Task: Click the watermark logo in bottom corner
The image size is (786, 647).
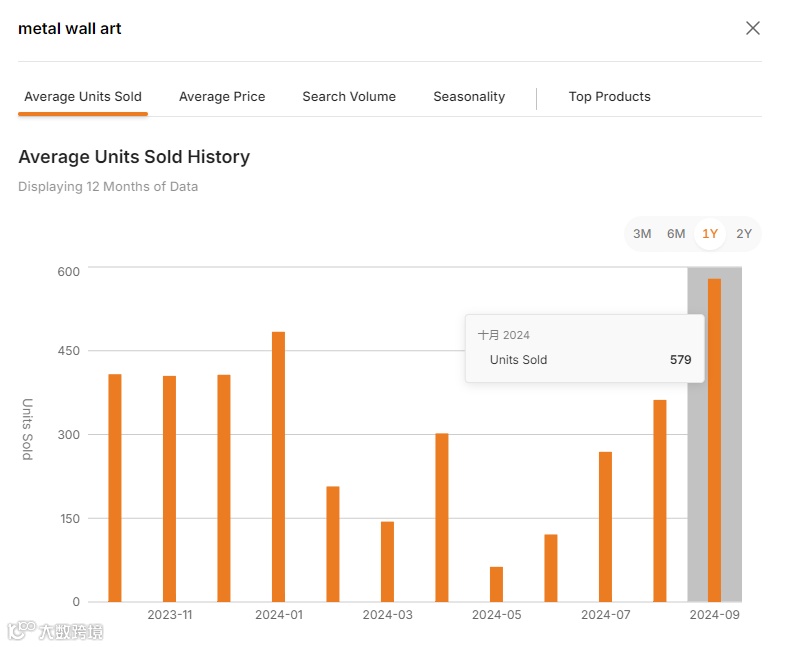Action: click(56, 631)
